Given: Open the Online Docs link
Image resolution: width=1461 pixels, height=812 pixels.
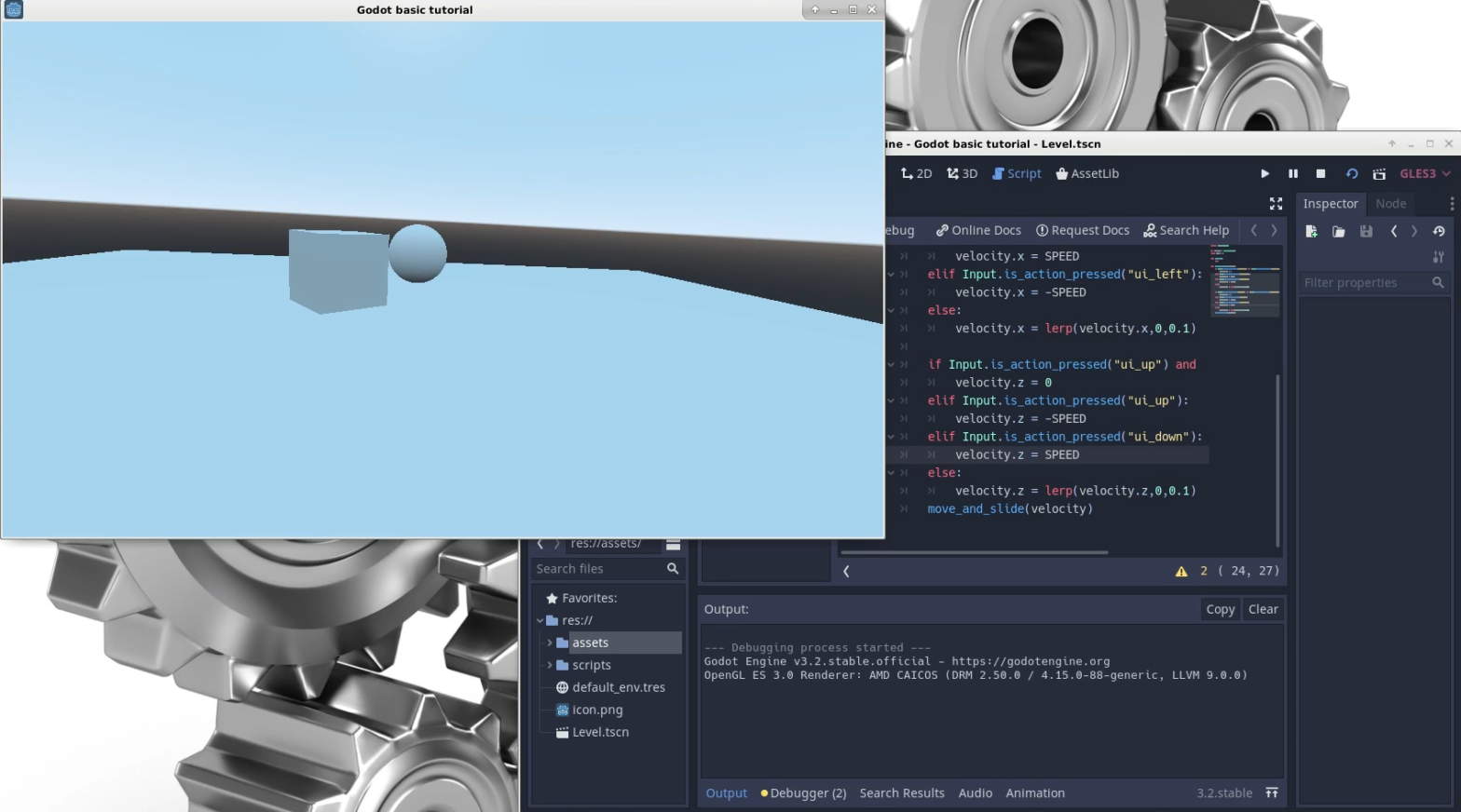Looking at the screenshot, I should point(978,231).
